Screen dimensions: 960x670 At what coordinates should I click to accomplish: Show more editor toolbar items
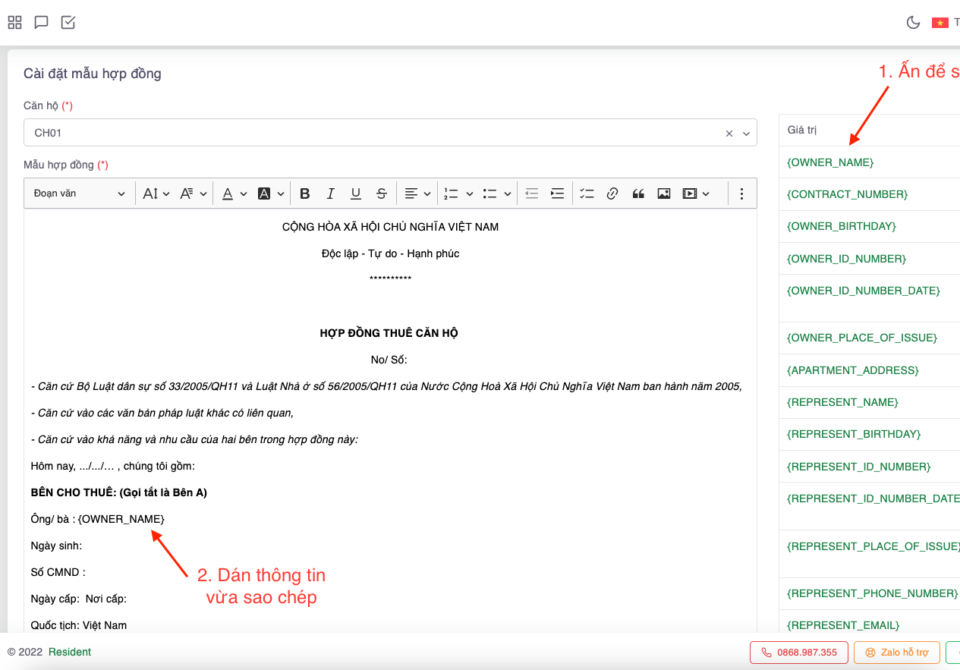click(x=741, y=194)
